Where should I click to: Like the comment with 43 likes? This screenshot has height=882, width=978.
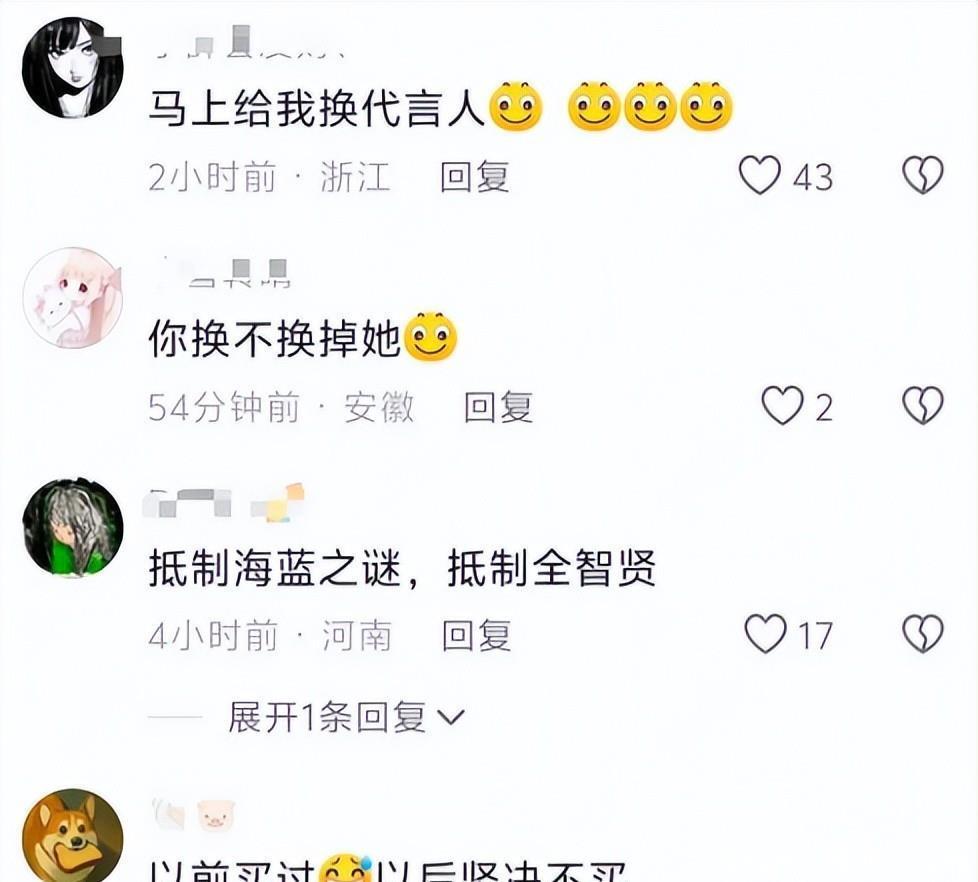tap(760, 175)
